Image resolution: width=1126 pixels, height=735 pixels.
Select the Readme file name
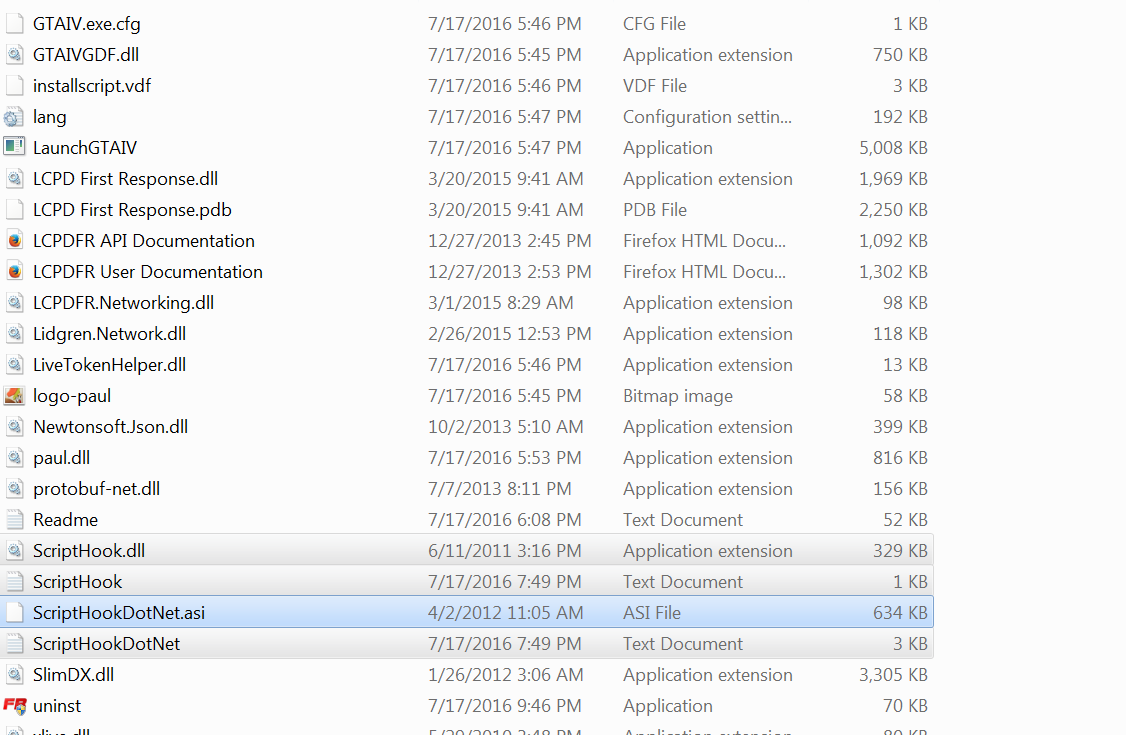65,520
